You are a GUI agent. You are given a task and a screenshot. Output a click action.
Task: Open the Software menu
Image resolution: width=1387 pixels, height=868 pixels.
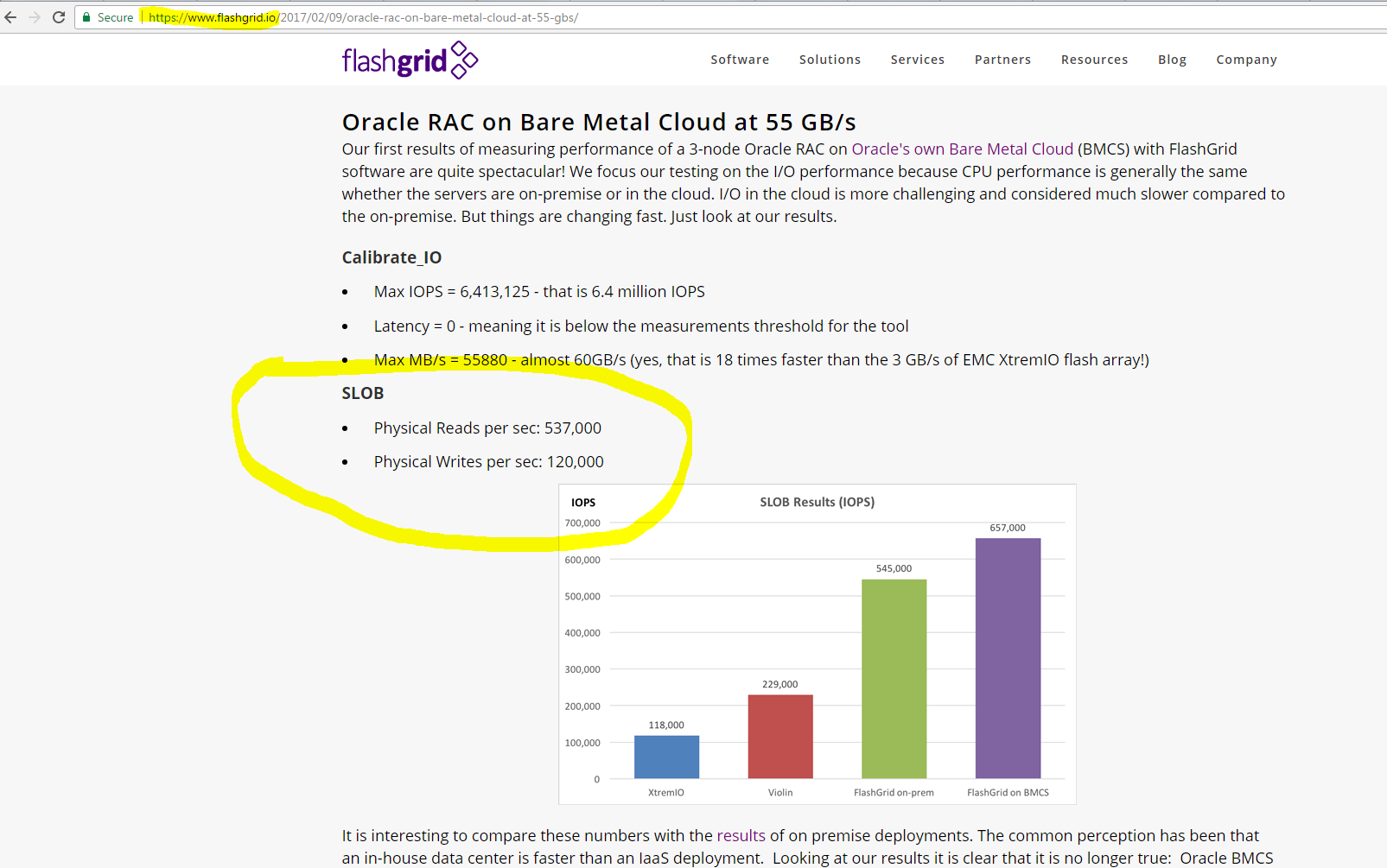point(740,60)
